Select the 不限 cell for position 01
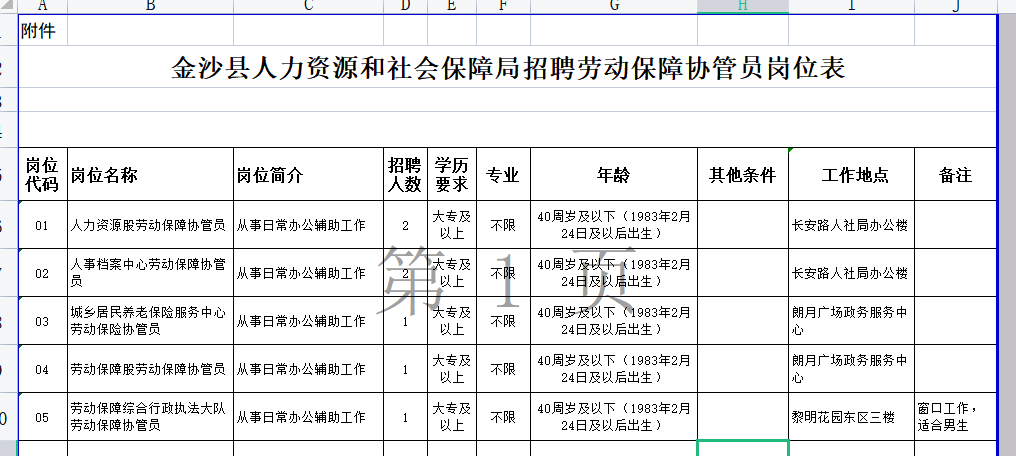Screen dimensions: 1016x456 [503, 225]
